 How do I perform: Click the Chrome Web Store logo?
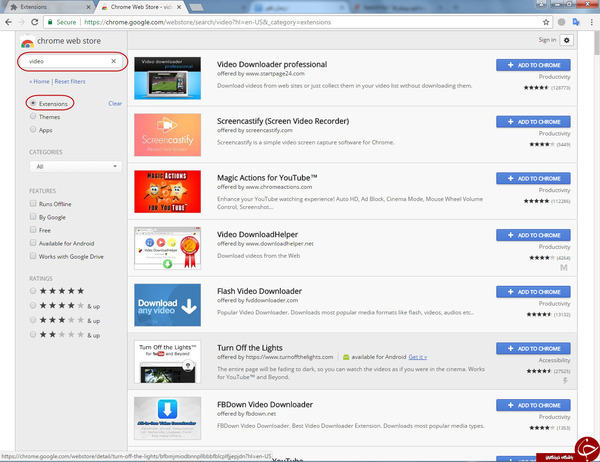[x=27, y=42]
